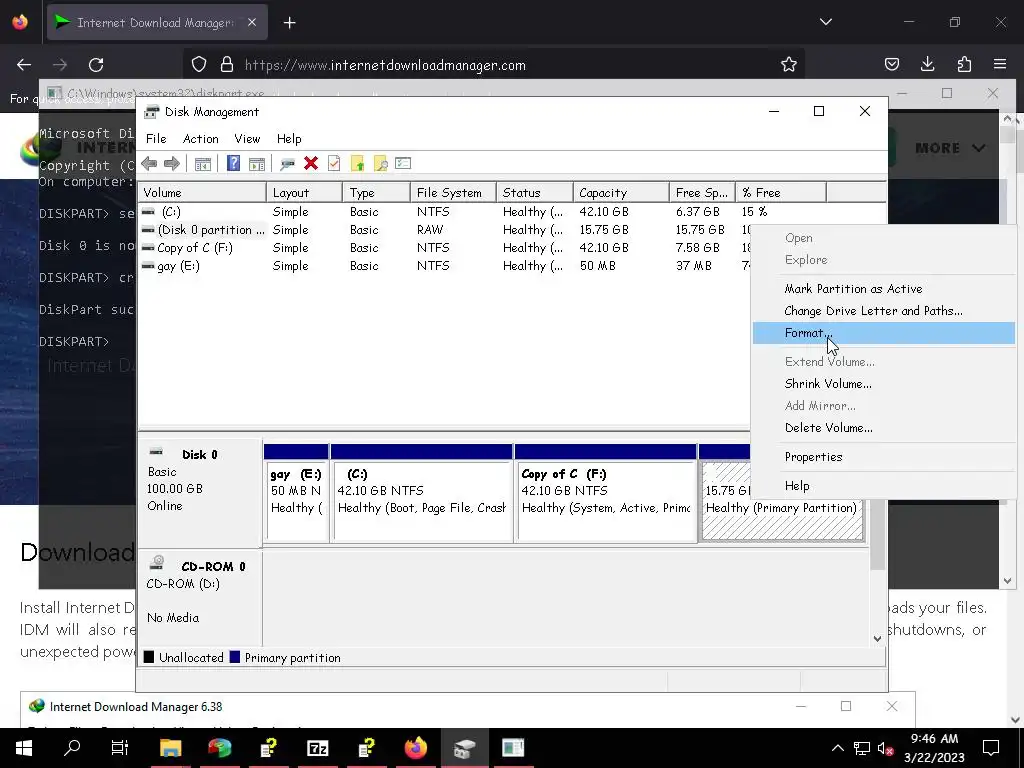The width and height of the screenshot is (1024, 768).
Task: Click the network tray icon
Action: point(862,748)
